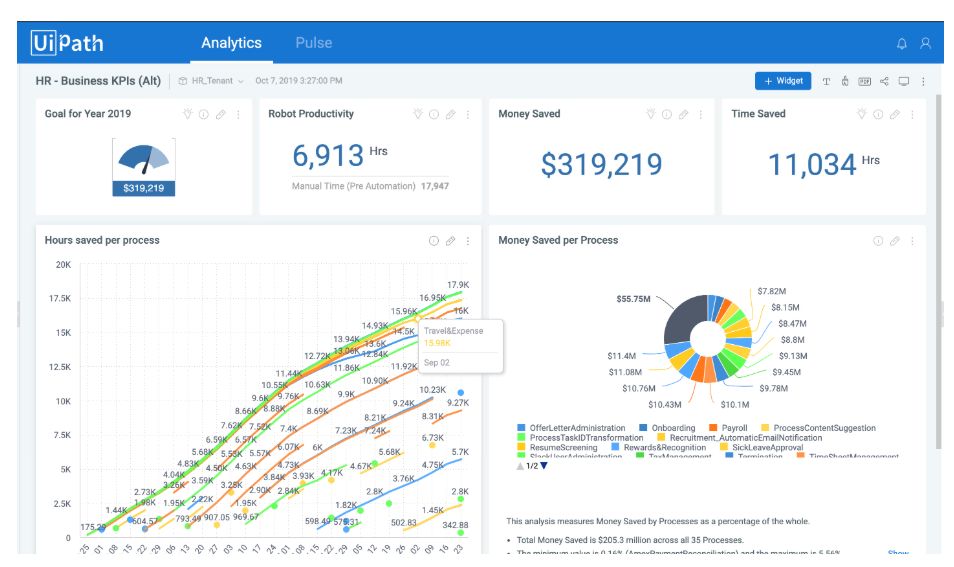
Task: Show info for Robot Productivity widget
Action: pos(434,114)
